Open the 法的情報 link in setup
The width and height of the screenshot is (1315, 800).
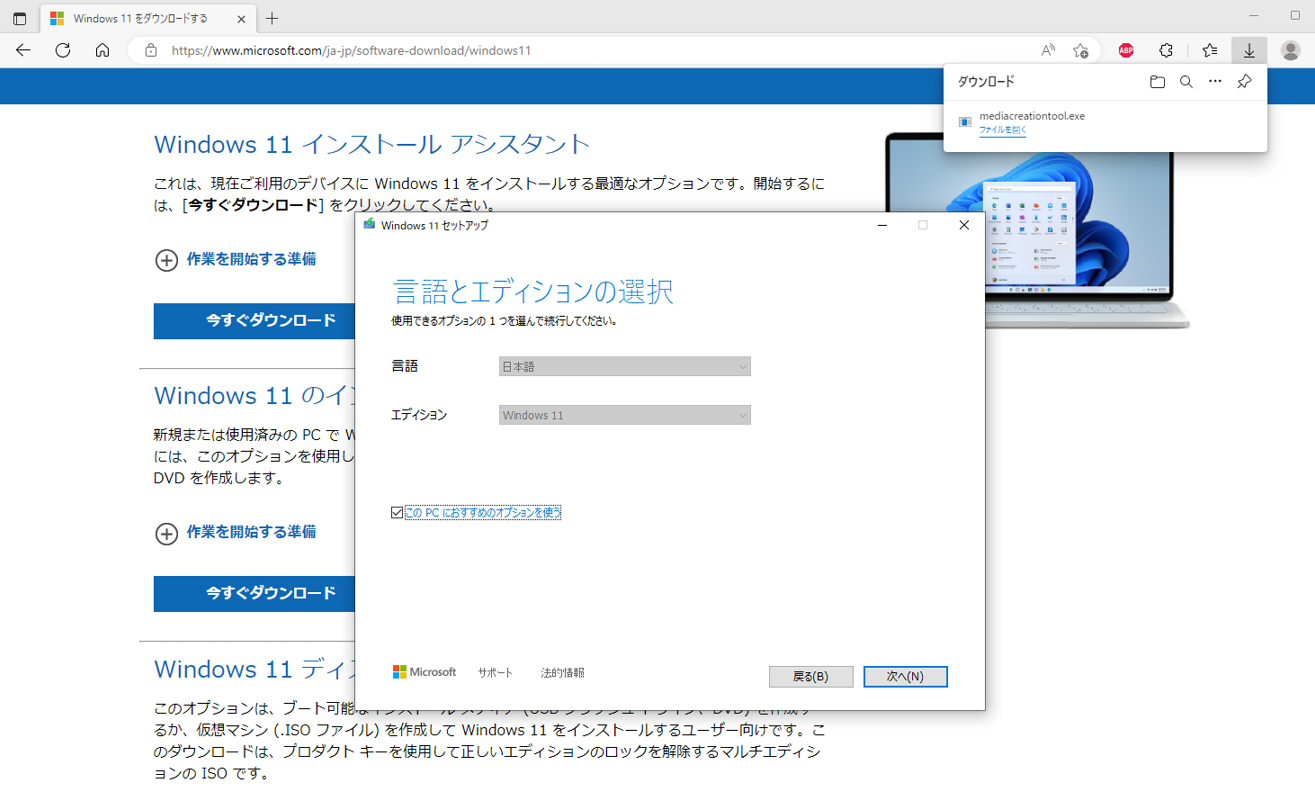(x=562, y=673)
